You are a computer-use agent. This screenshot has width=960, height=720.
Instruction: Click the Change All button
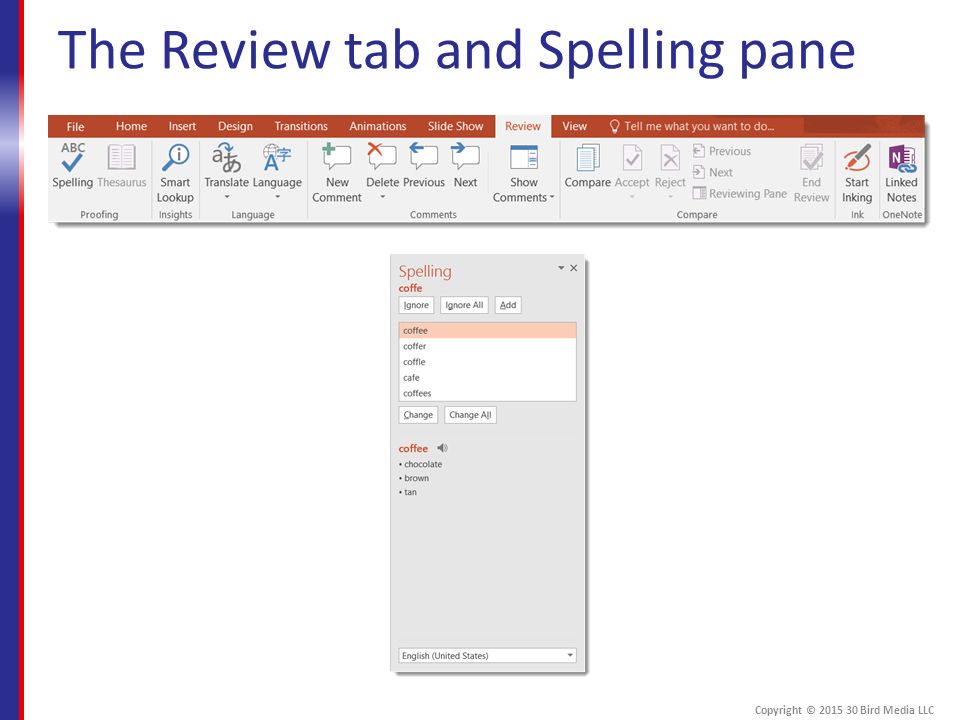470,415
